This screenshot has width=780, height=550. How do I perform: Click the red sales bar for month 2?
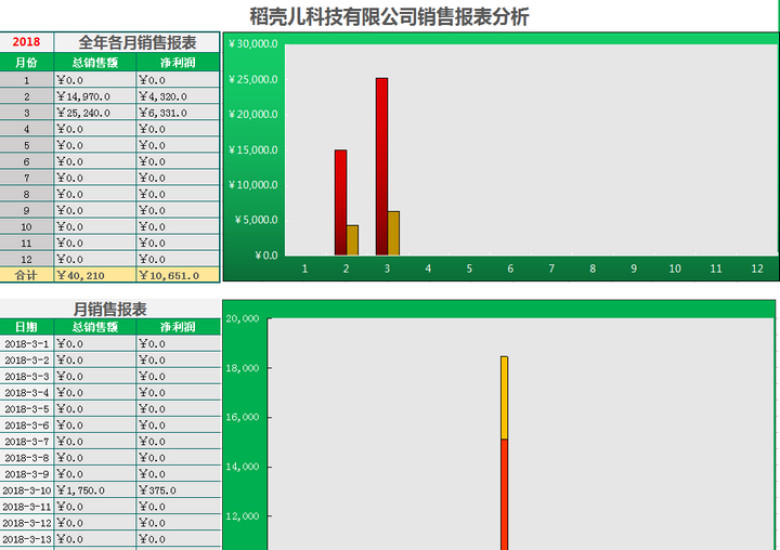[x=341, y=202]
